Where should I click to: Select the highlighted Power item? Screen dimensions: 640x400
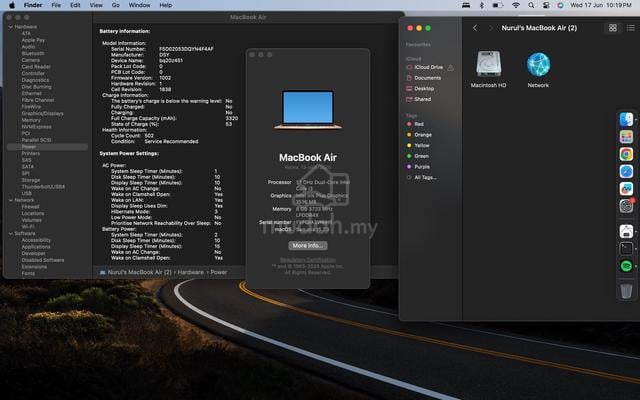click(x=47, y=147)
